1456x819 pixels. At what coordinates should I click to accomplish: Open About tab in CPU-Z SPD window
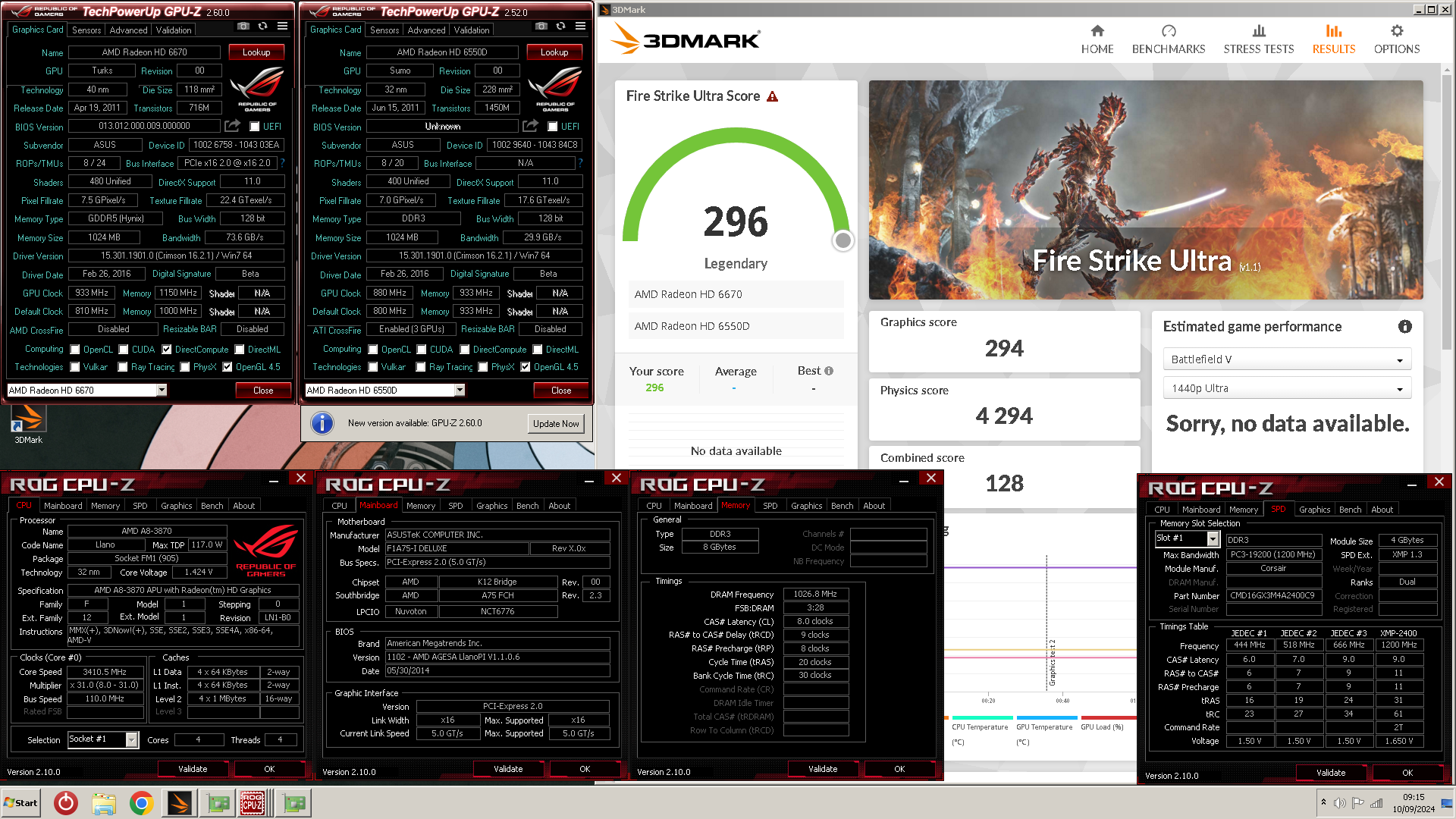pyautogui.click(x=1382, y=510)
